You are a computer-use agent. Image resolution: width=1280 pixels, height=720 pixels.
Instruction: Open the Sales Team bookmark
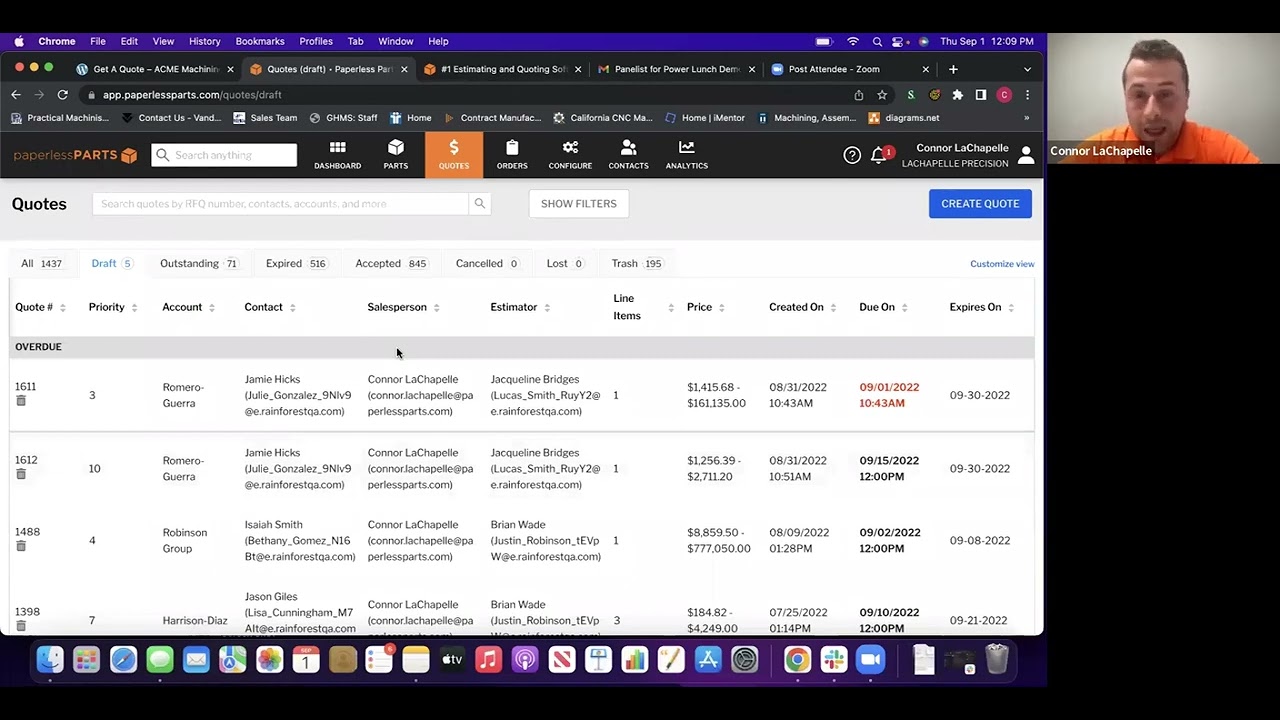pos(265,118)
